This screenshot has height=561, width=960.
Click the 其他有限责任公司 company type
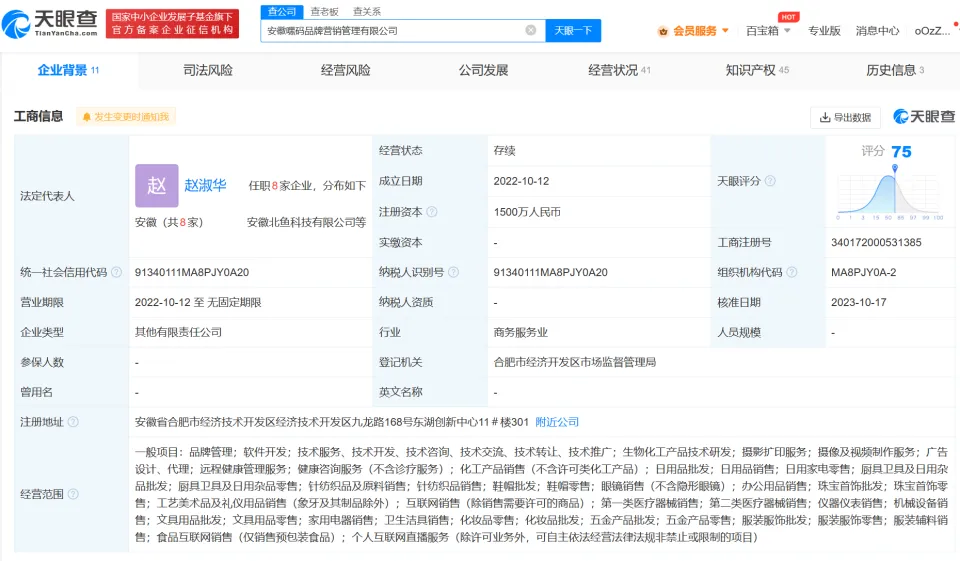click(x=178, y=332)
